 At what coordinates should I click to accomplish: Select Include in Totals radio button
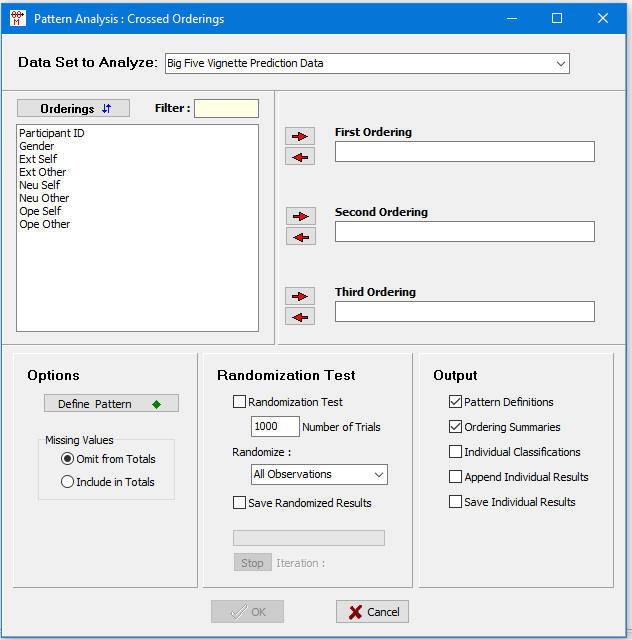pos(68,482)
